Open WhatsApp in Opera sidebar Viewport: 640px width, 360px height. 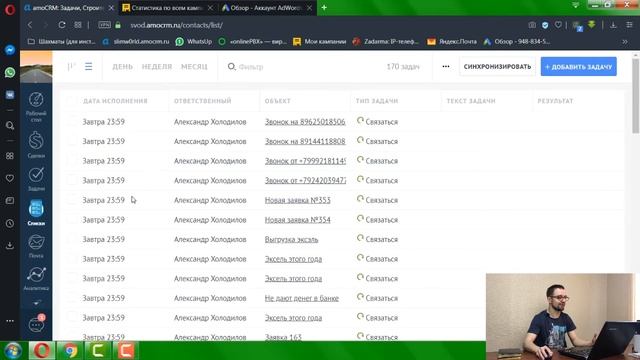pos(10,73)
